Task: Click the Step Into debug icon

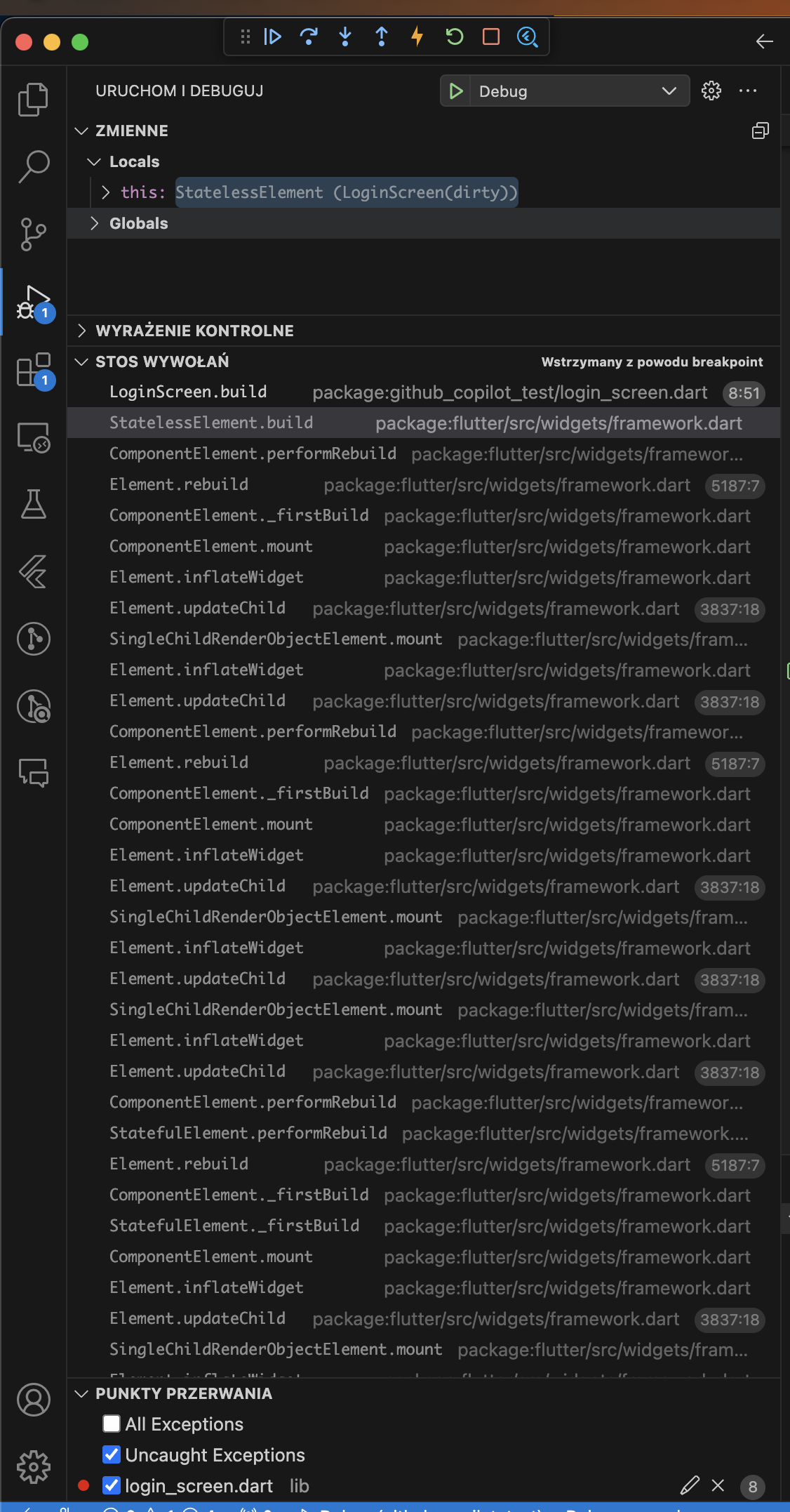Action: point(345,37)
